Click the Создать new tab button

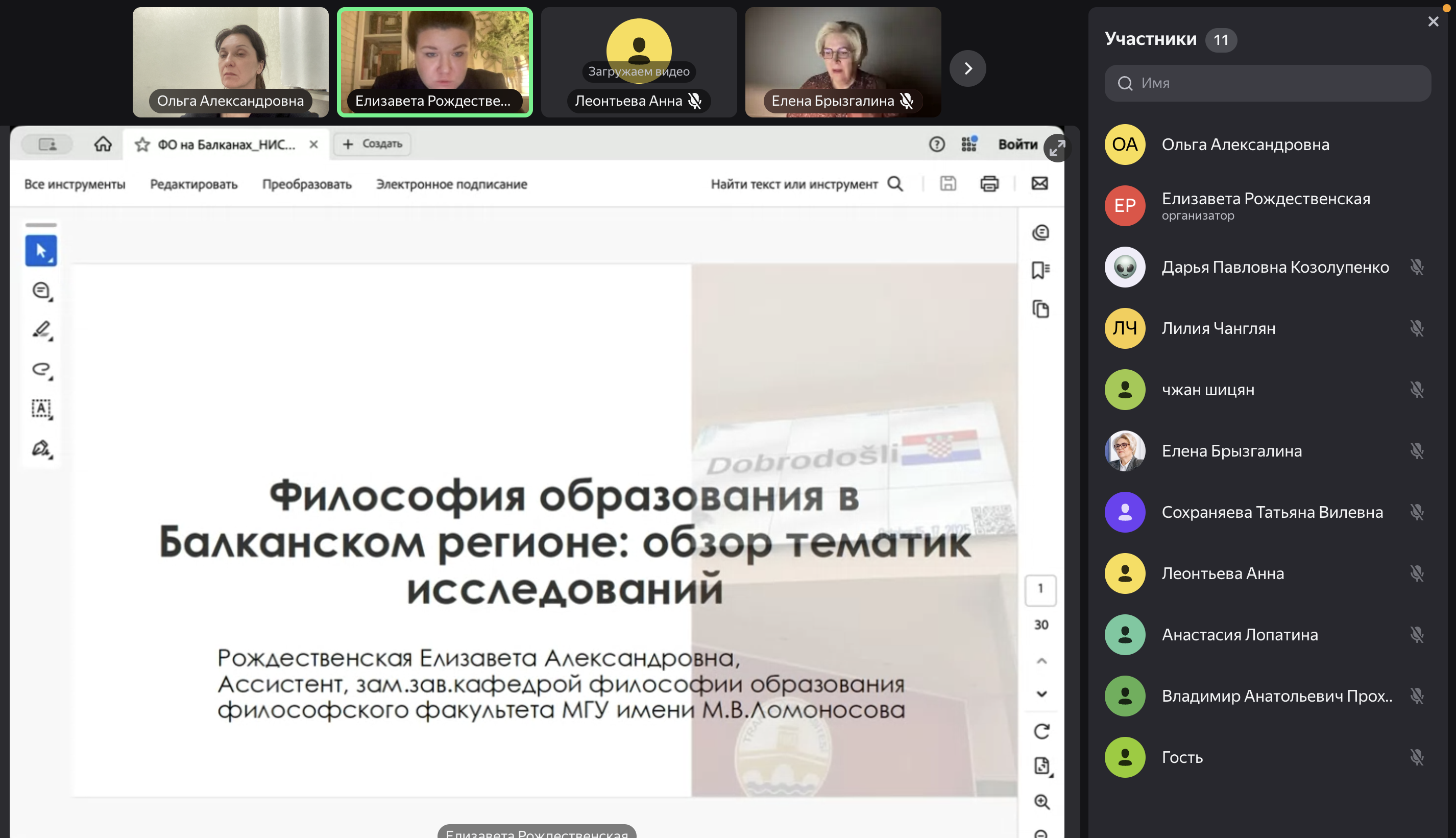(x=372, y=144)
